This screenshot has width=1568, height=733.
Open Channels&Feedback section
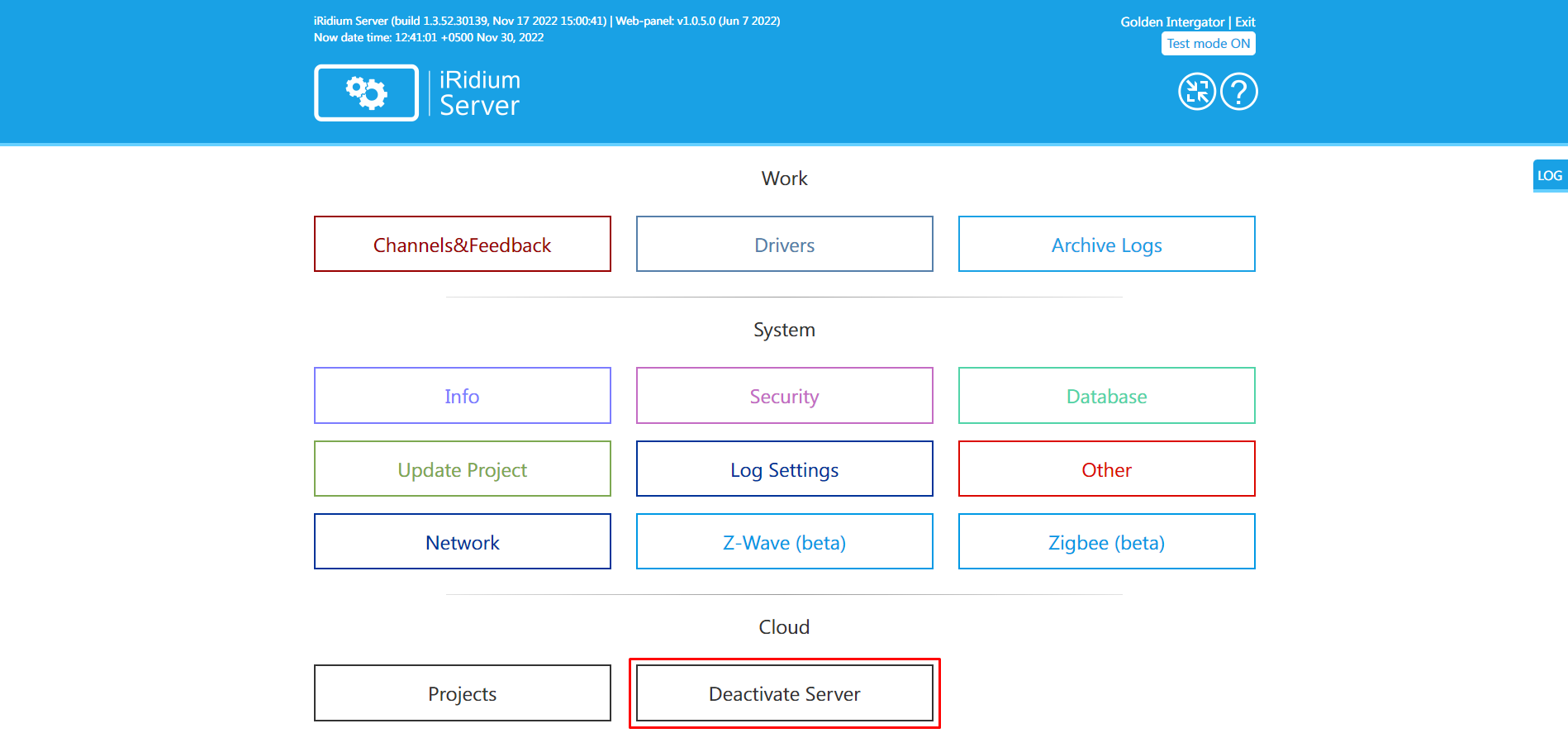(x=462, y=245)
